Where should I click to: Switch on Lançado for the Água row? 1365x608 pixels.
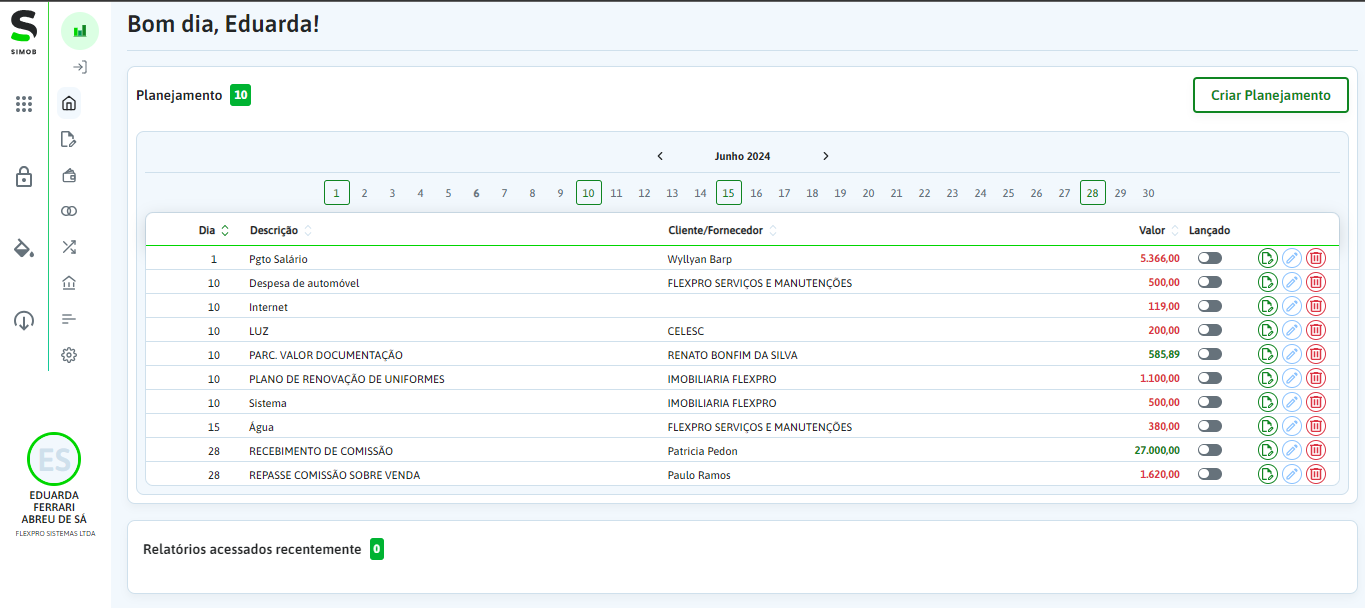tap(1210, 426)
